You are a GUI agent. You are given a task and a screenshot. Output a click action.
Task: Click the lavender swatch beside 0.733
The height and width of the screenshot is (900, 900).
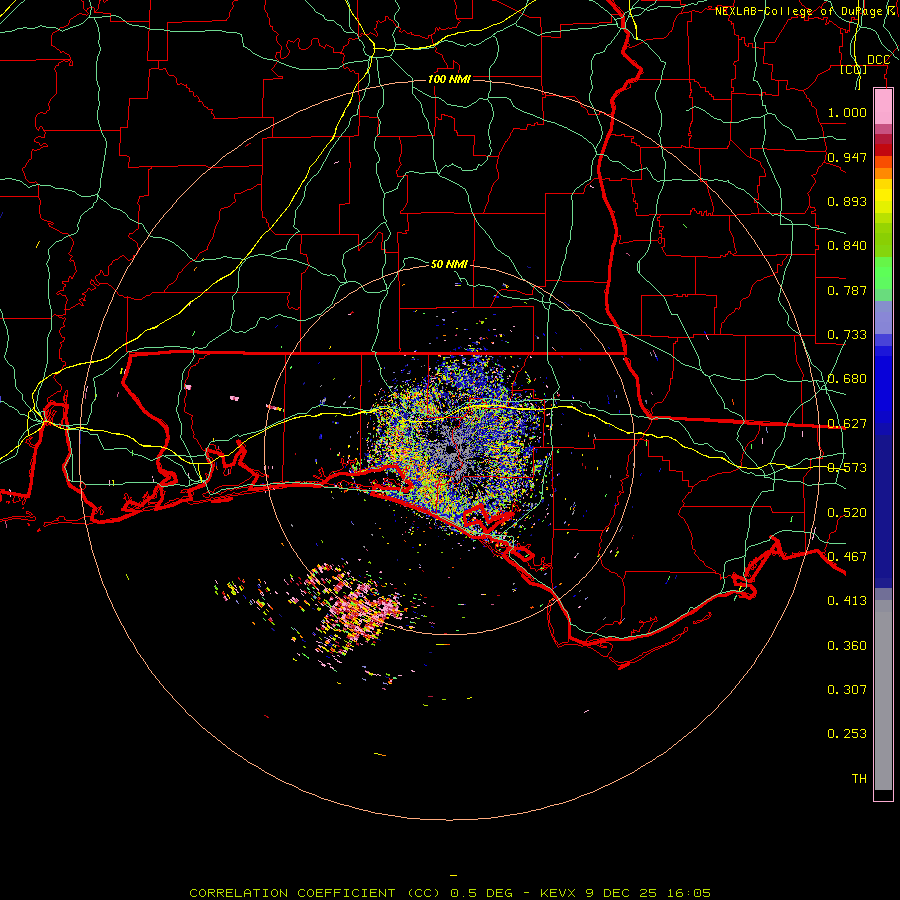pos(883,318)
